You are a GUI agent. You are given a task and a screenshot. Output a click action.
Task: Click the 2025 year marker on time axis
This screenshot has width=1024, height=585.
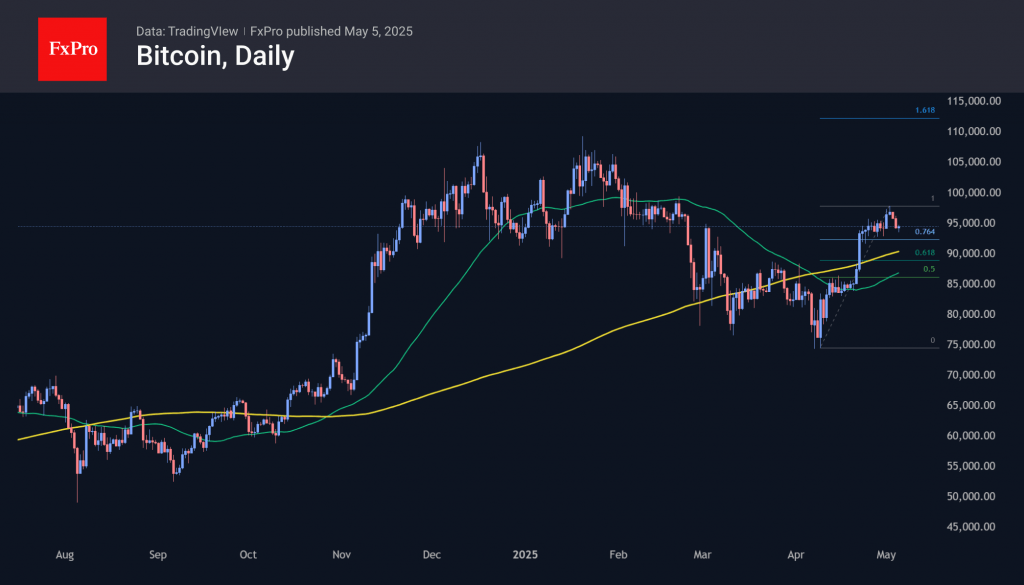[x=525, y=553]
